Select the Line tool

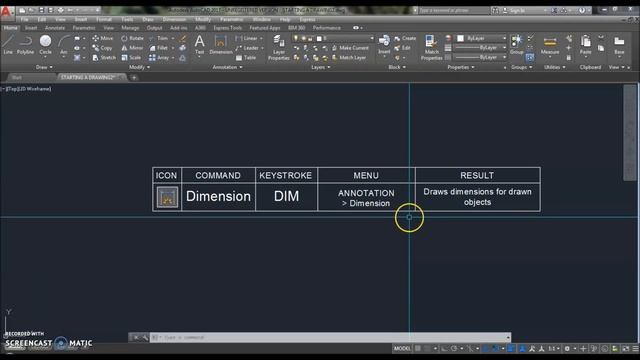[8, 45]
